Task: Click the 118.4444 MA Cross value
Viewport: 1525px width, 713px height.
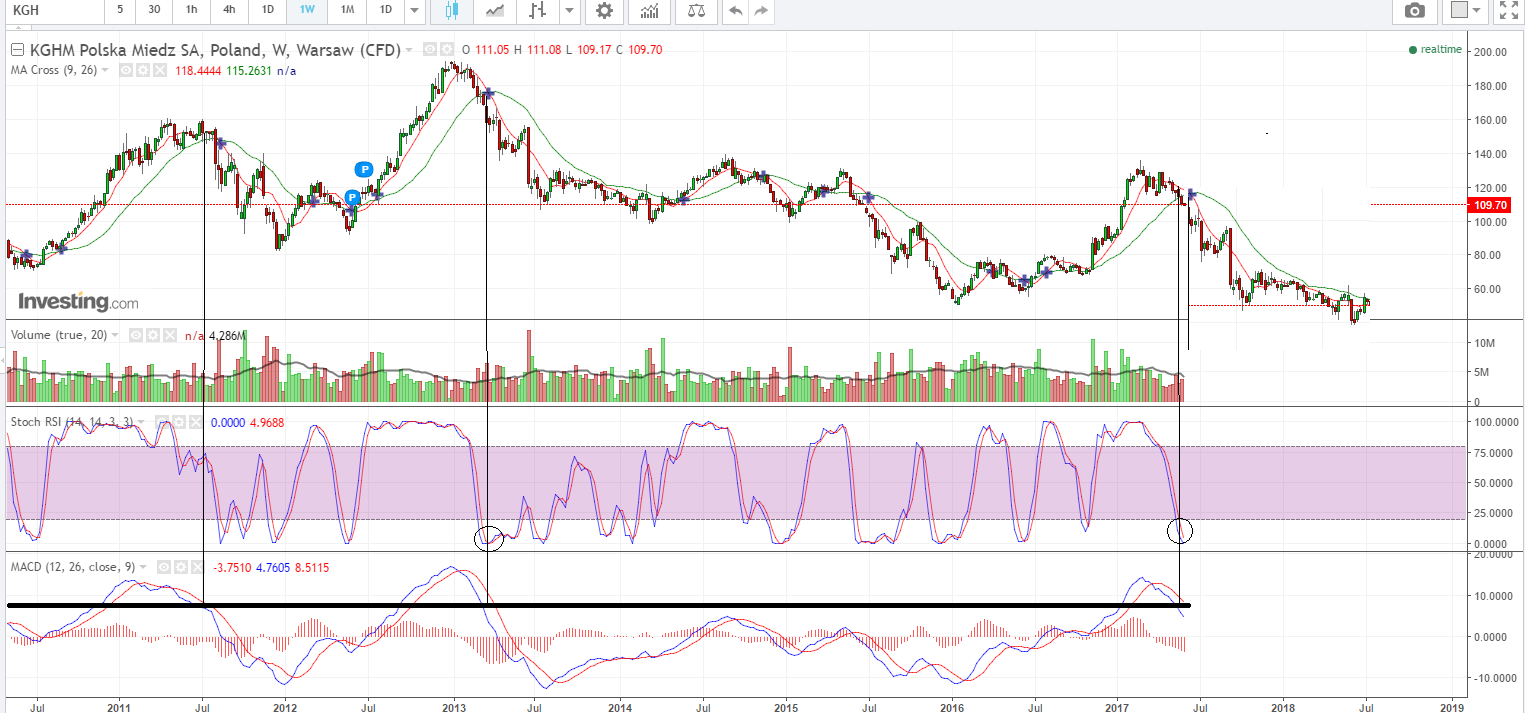Action: (x=198, y=71)
